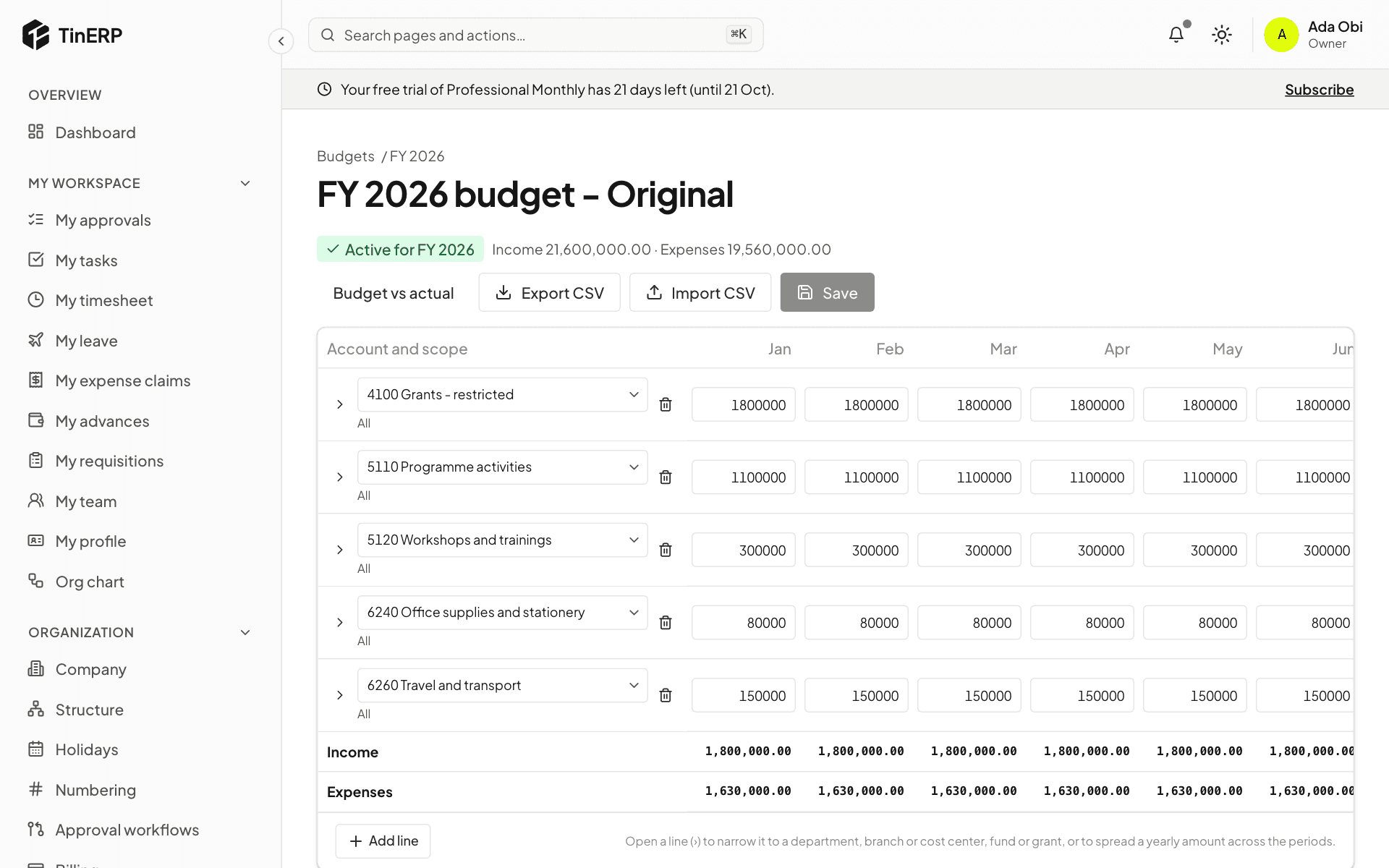
Task: Click the TinERP logo icon
Action: 35,35
